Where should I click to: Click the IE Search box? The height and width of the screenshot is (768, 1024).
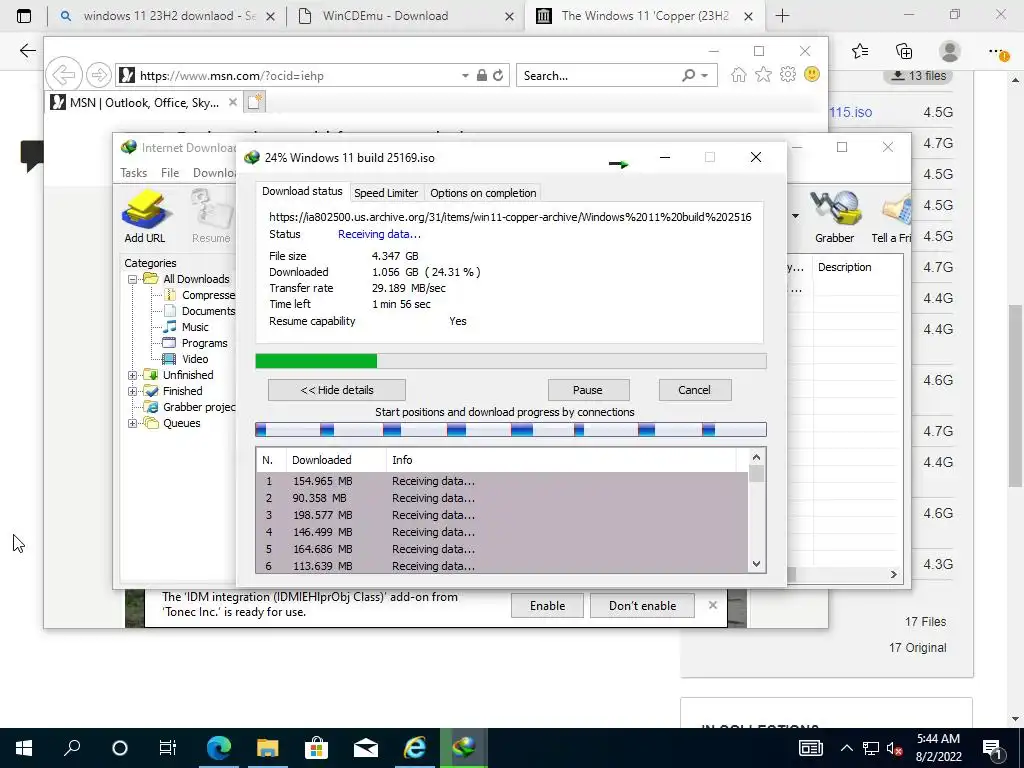[x=600, y=76]
